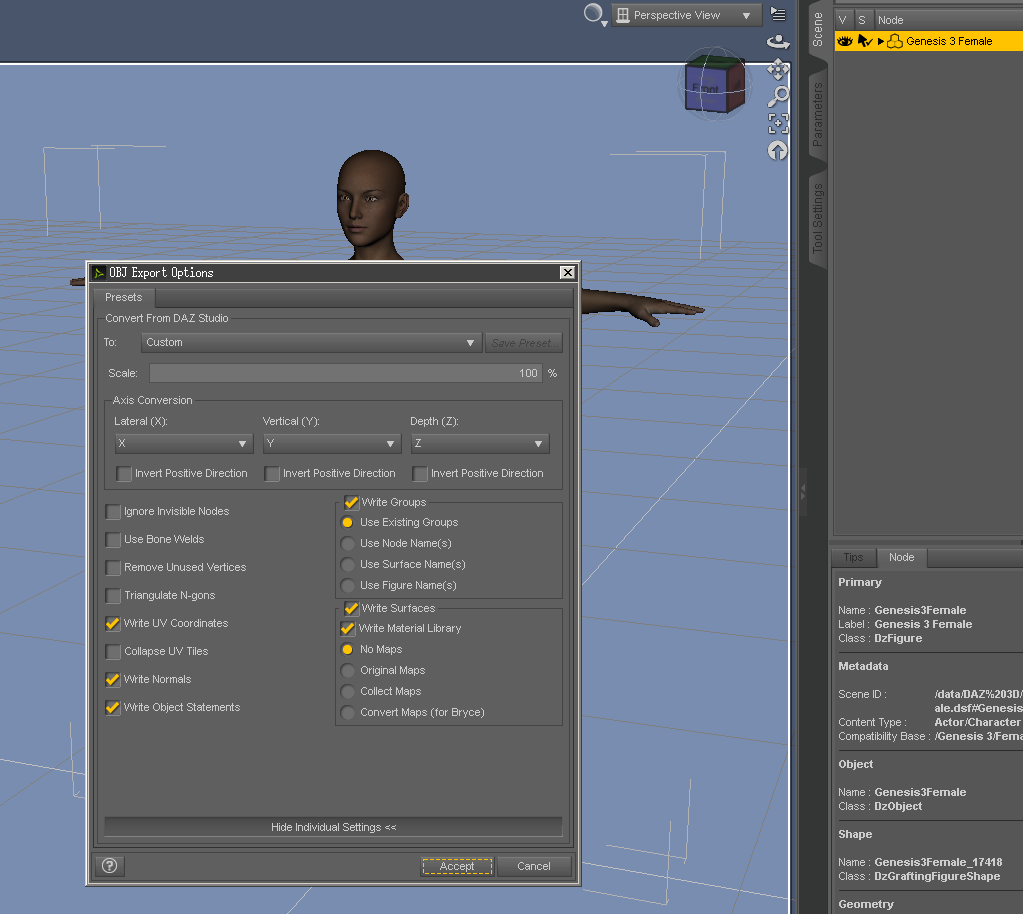Click the view cube Front face
The width and height of the screenshot is (1023, 914).
click(x=706, y=89)
